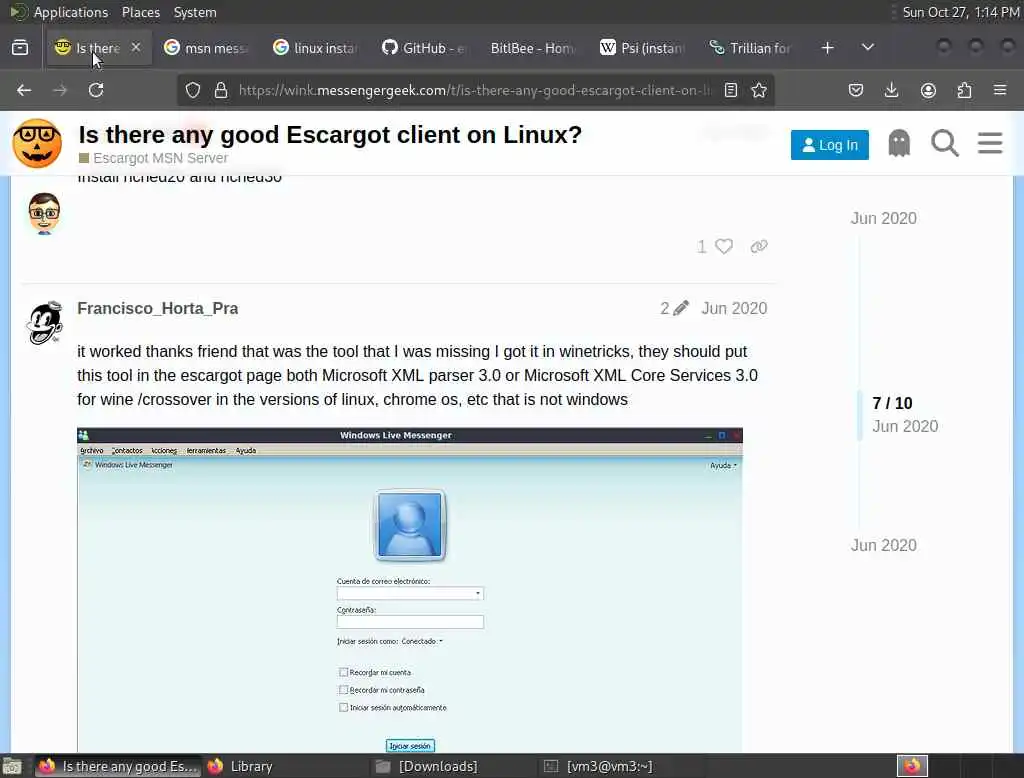Open Firefox application hamburger menu
The height and width of the screenshot is (778, 1024).
1000,89
